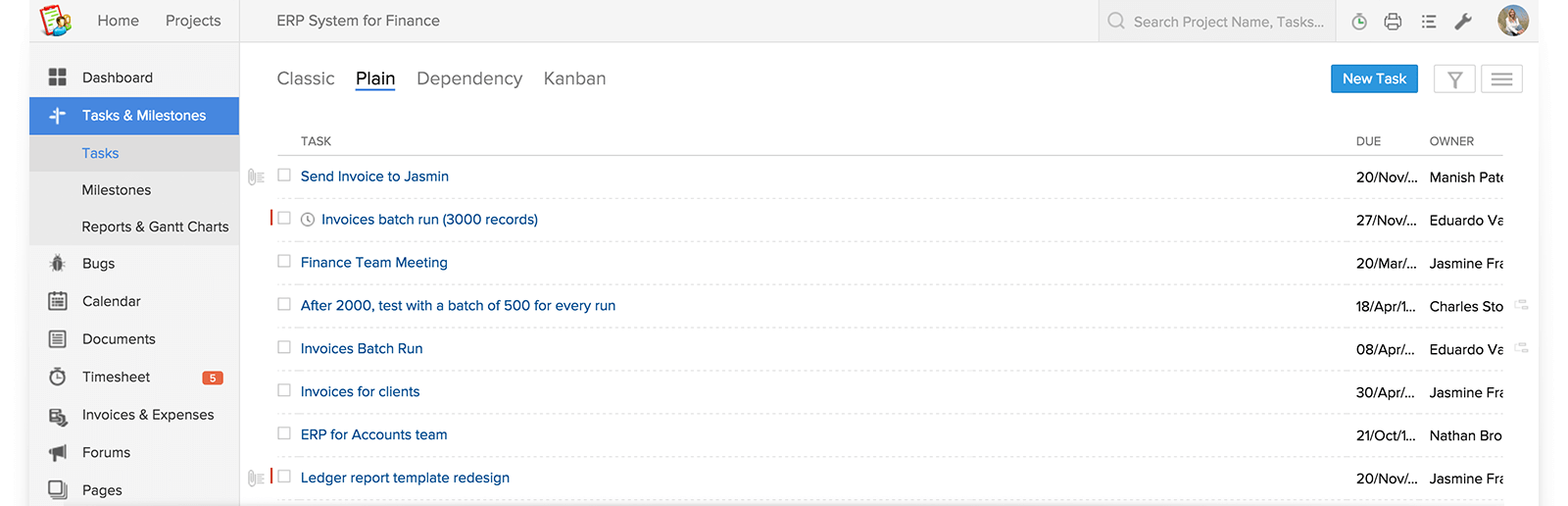The height and width of the screenshot is (506, 1568).
Task: Tick the Finance Team Meeting checkbox
Action: (x=284, y=262)
